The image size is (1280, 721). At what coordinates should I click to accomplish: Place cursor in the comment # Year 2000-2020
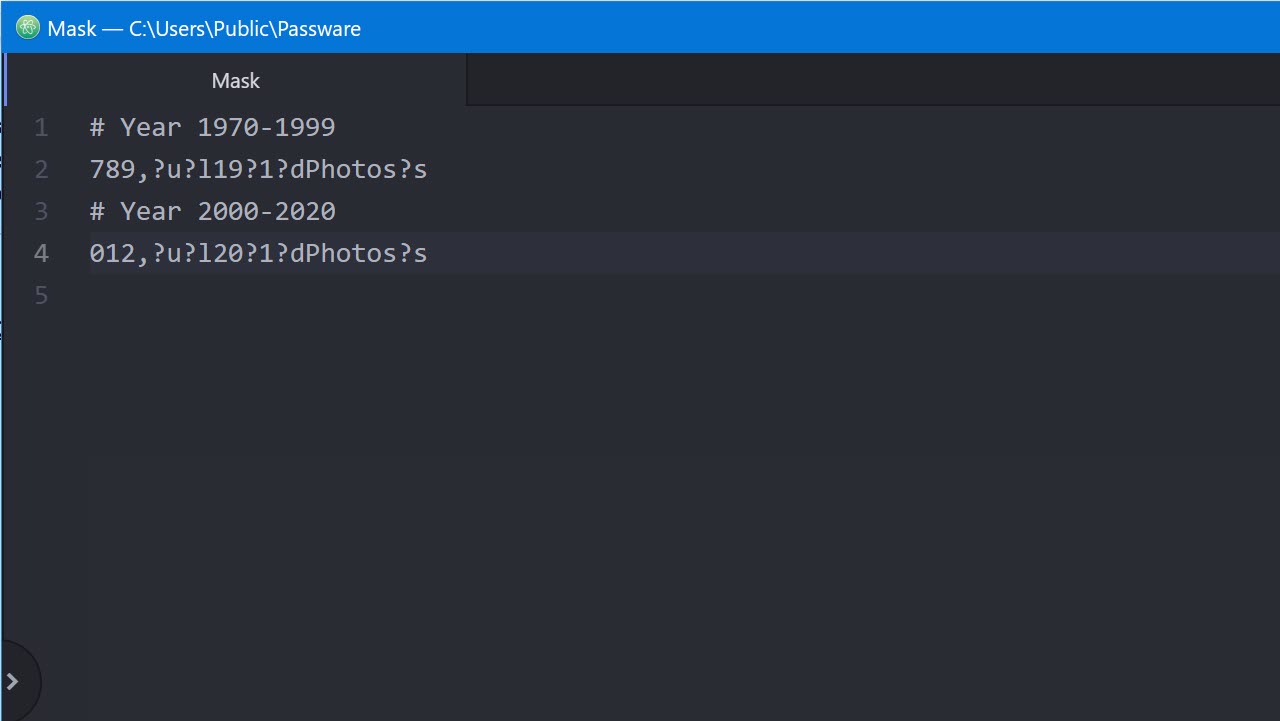(210, 211)
